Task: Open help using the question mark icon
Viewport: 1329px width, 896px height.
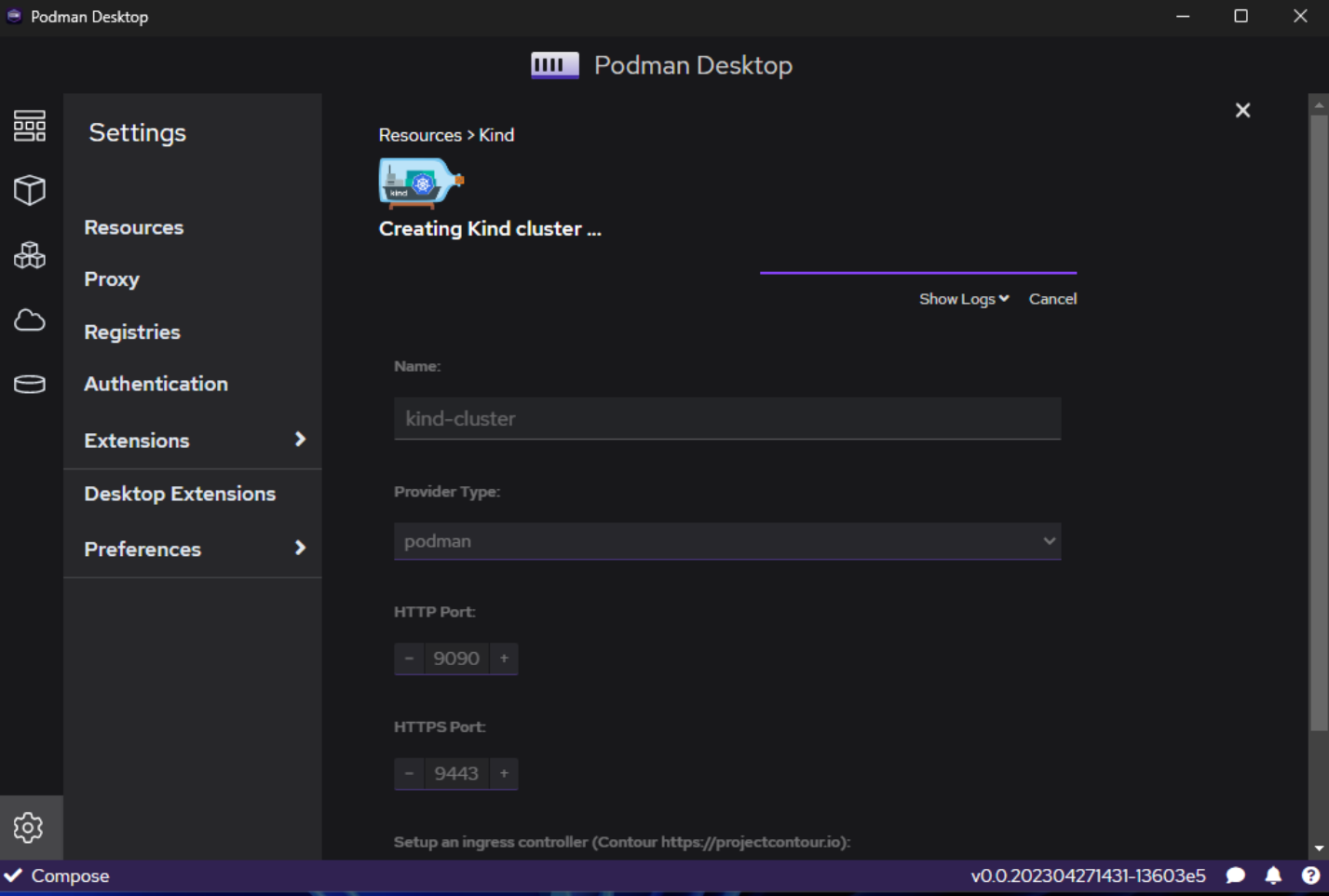Action: [1309, 876]
